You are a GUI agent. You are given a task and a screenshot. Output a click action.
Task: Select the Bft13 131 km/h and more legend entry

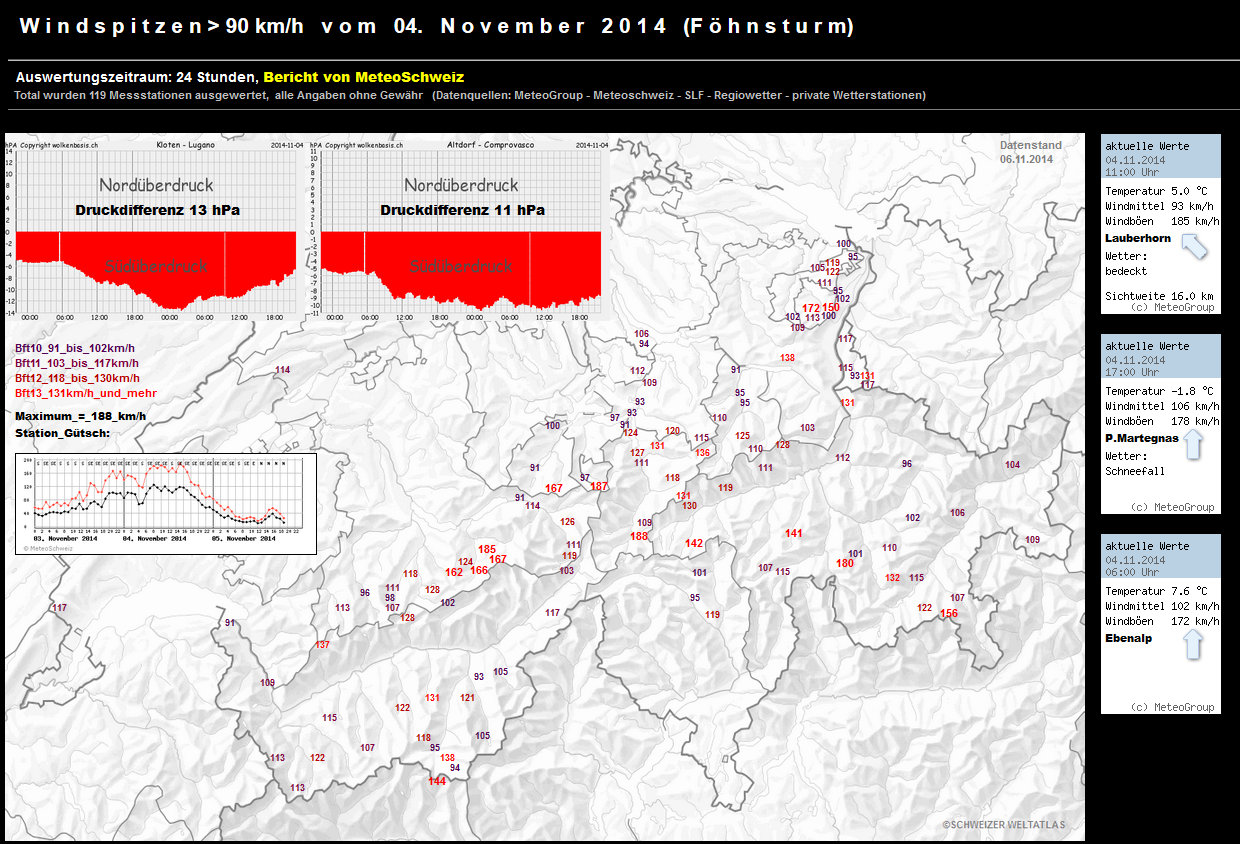tap(85, 393)
